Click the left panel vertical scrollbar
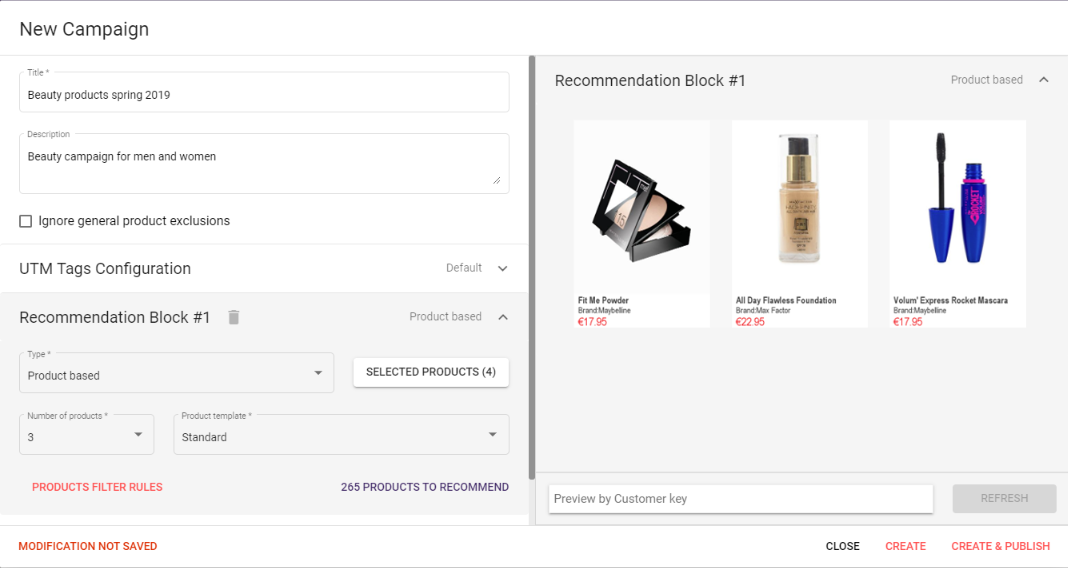The width and height of the screenshot is (1068, 568). point(532,268)
